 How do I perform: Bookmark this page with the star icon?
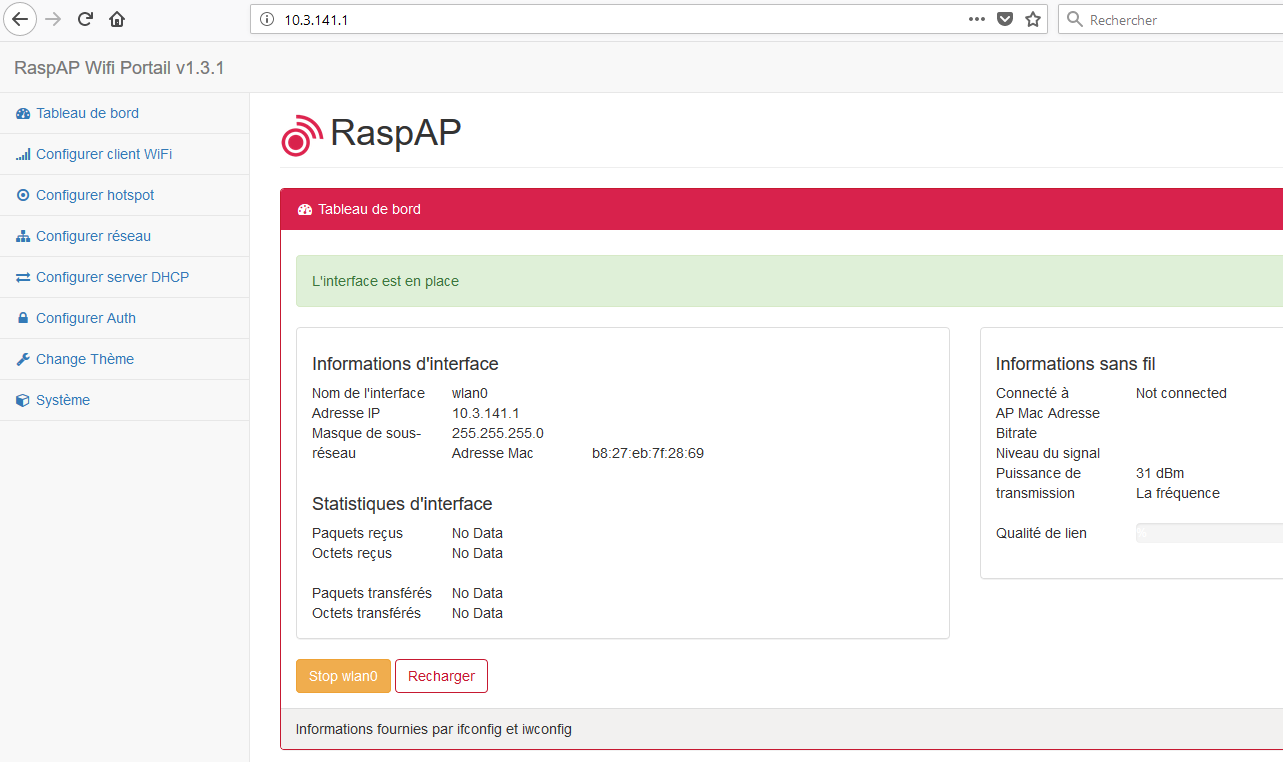tap(1033, 19)
